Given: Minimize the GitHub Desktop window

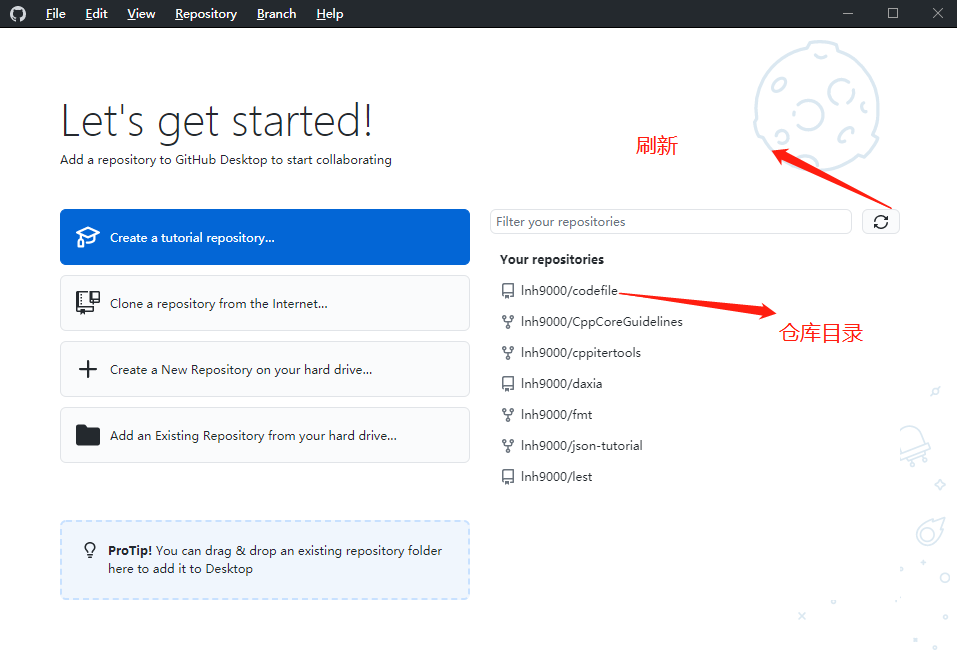Looking at the screenshot, I should pos(848,13).
